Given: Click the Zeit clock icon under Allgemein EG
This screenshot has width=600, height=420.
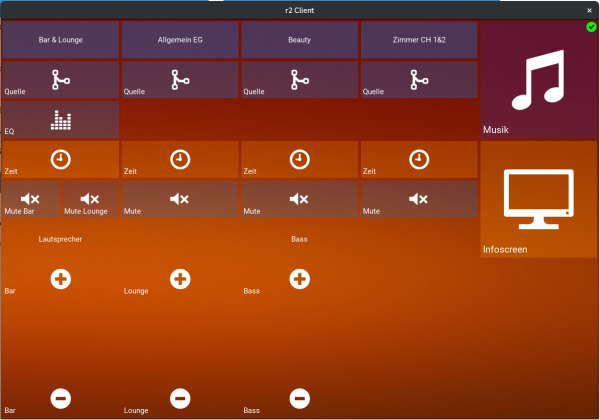Looking at the screenshot, I should [x=180, y=159].
